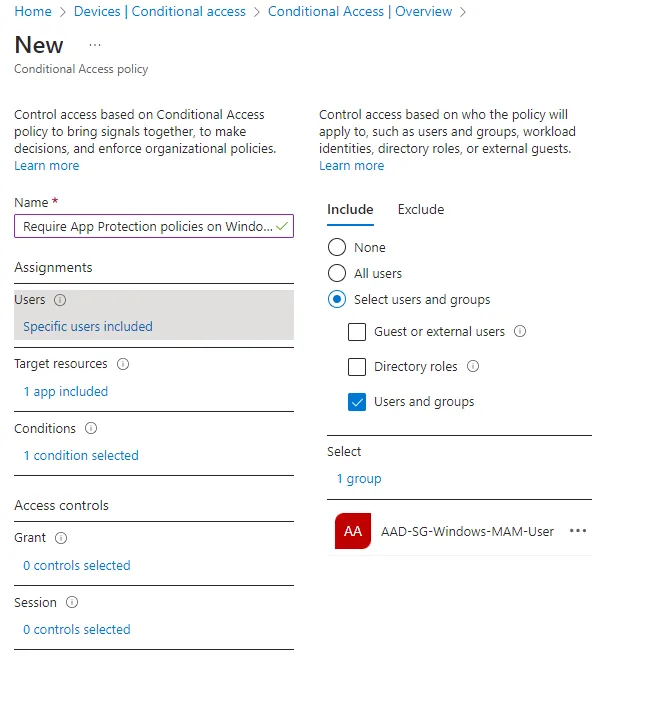Switch to the Include tab

[350, 209]
